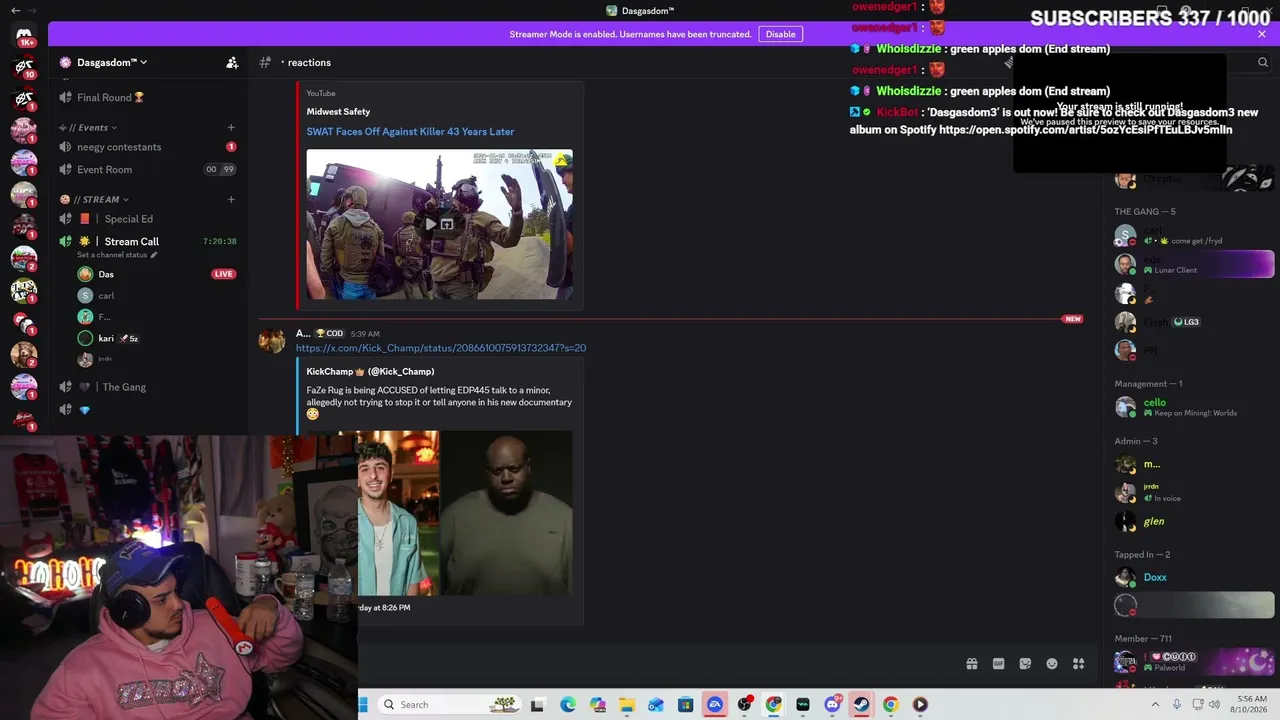Viewport: 1280px width, 720px height.
Task: Open member Doxx in Tapped In list
Action: point(1194,577)
